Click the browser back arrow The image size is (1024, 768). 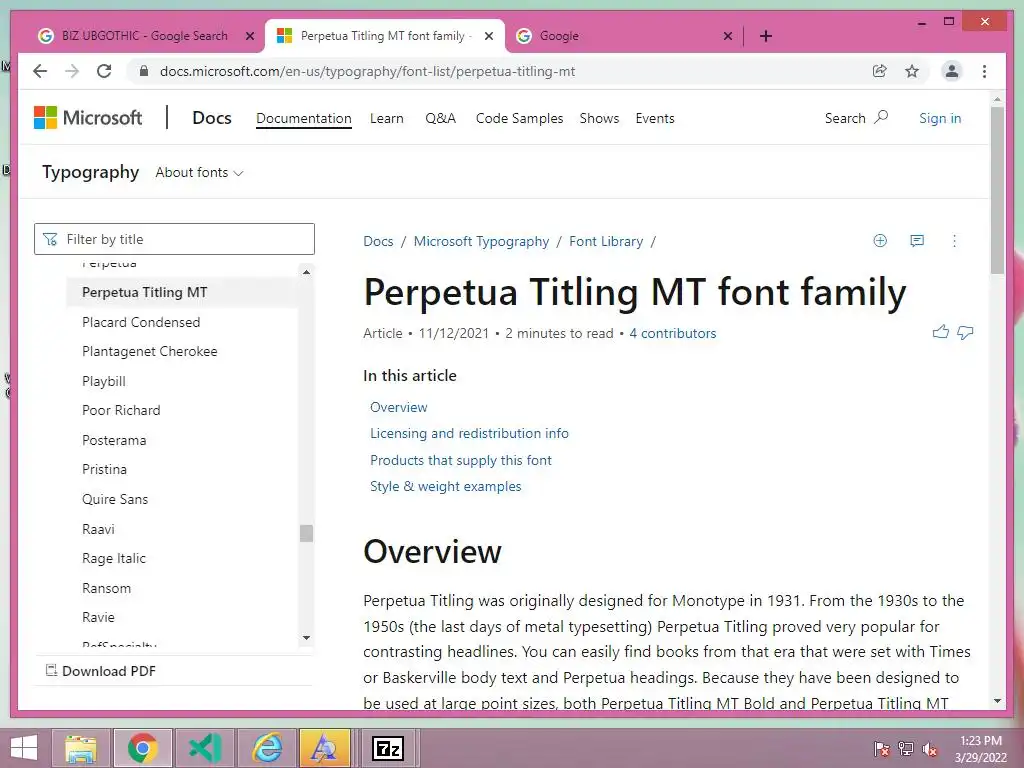click(40, 71)
